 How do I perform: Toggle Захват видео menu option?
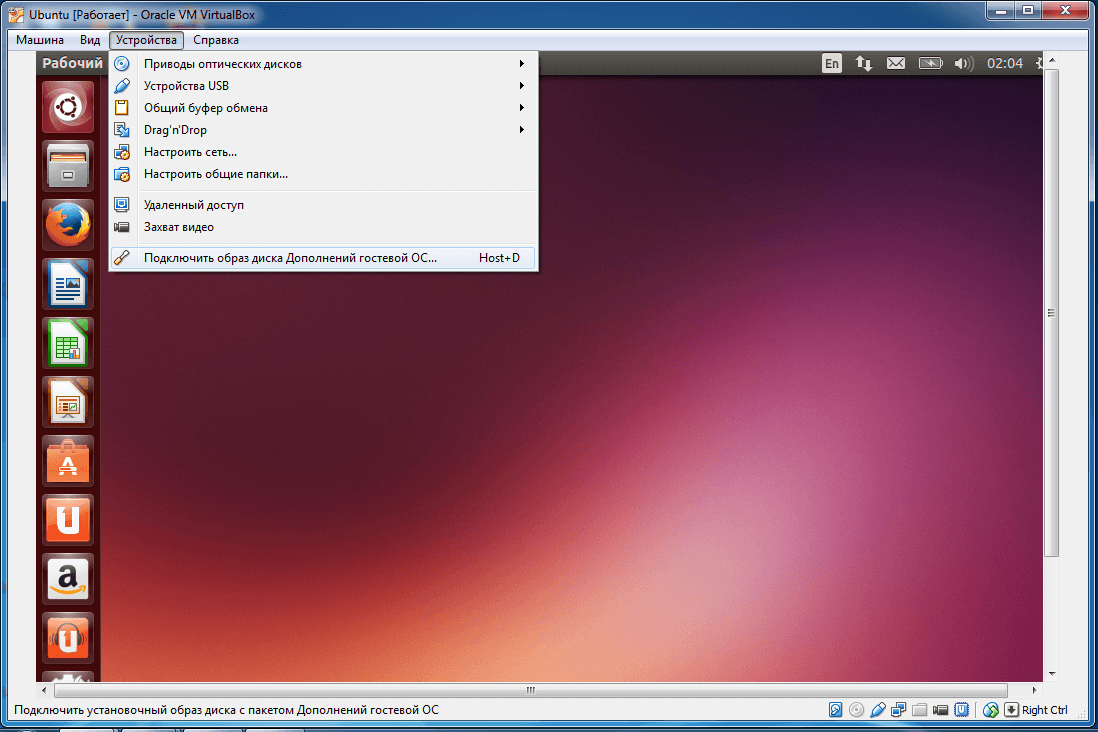coord(324,227)
